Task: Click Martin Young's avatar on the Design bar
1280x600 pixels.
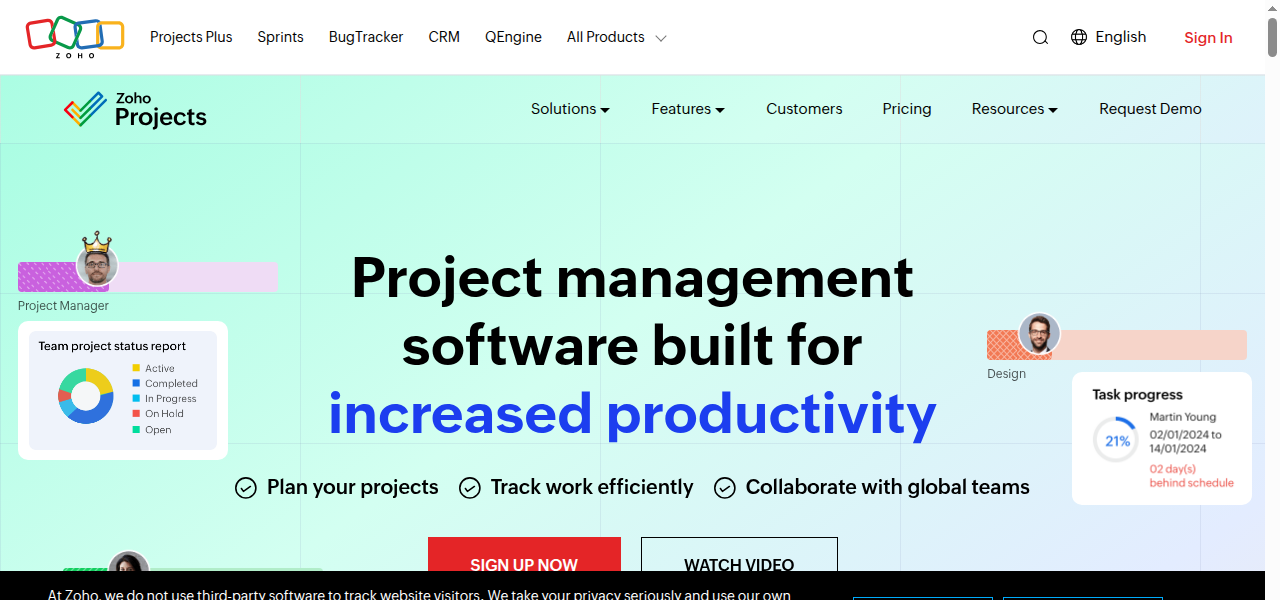Action: 1040,333
